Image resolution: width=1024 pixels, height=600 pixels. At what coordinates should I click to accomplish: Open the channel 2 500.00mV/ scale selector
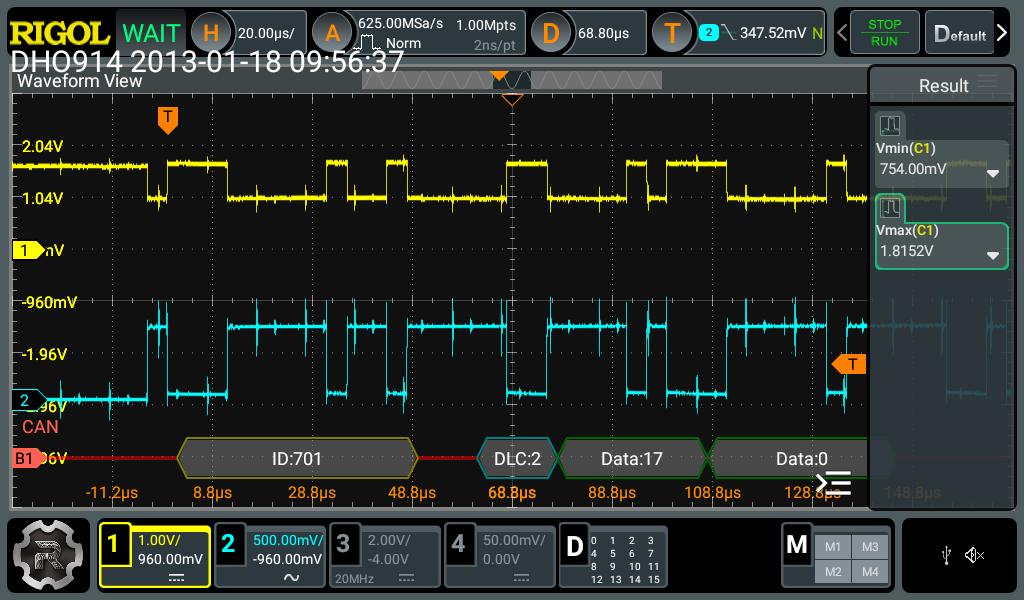(288, 540)
